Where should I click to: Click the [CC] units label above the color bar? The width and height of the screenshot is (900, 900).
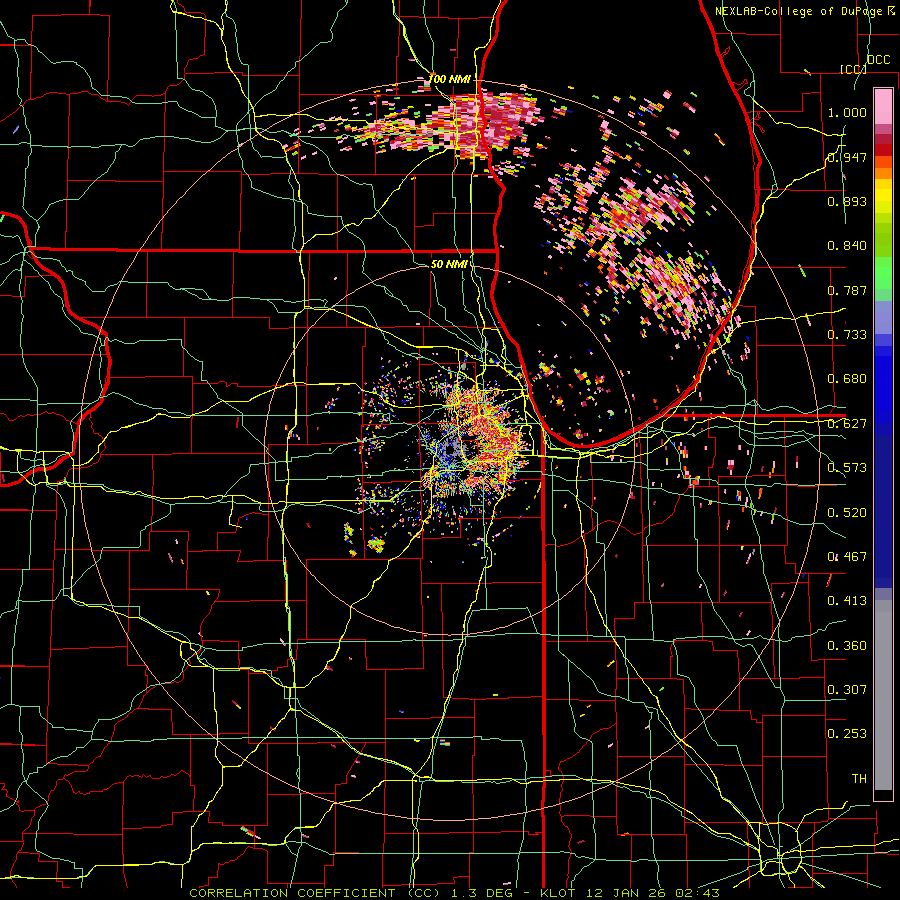tap(854, 69)
